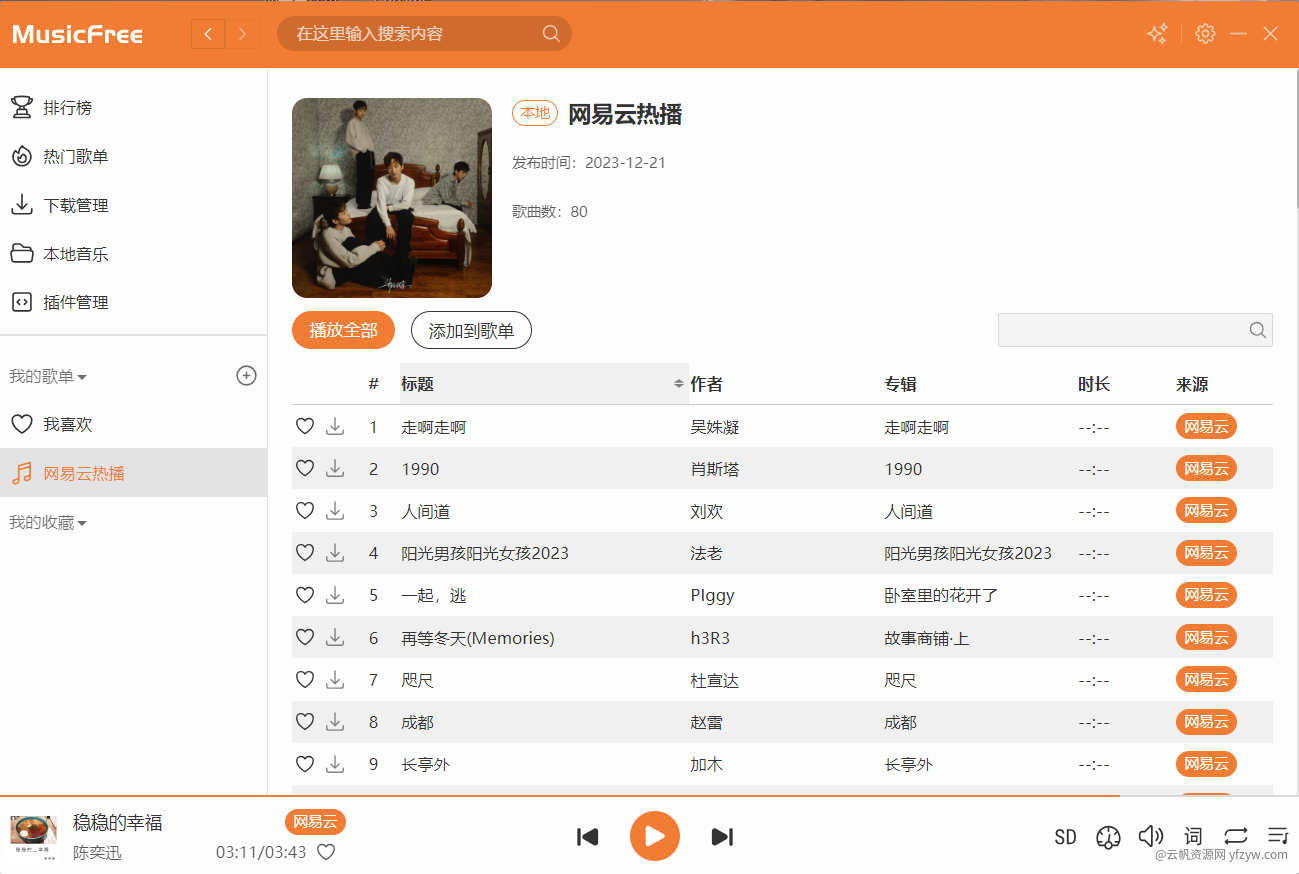The height and width of the screenshot is (874, 1299).
Task: Click the volume speaker icon
Action: coord(1151,836)
